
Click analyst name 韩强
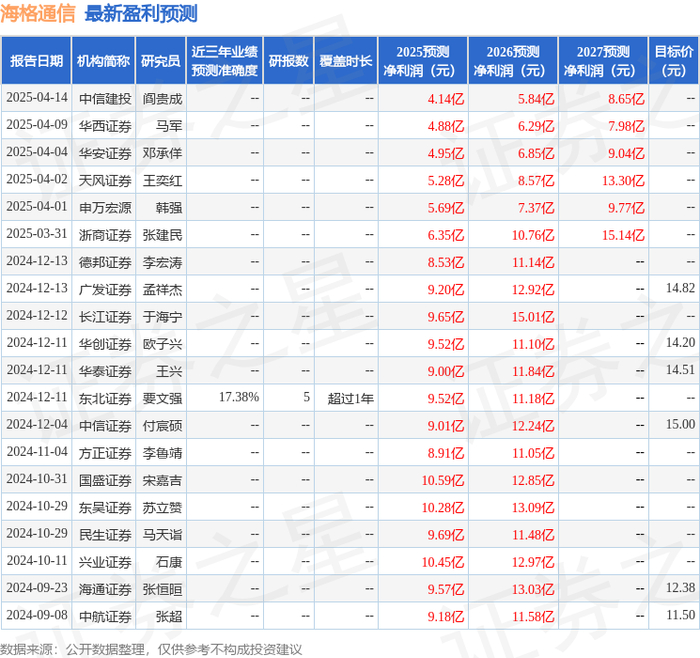pos(169,208)
